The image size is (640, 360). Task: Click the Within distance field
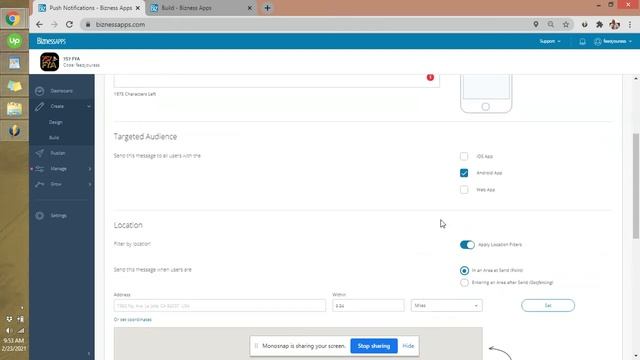tap(368, 306)
